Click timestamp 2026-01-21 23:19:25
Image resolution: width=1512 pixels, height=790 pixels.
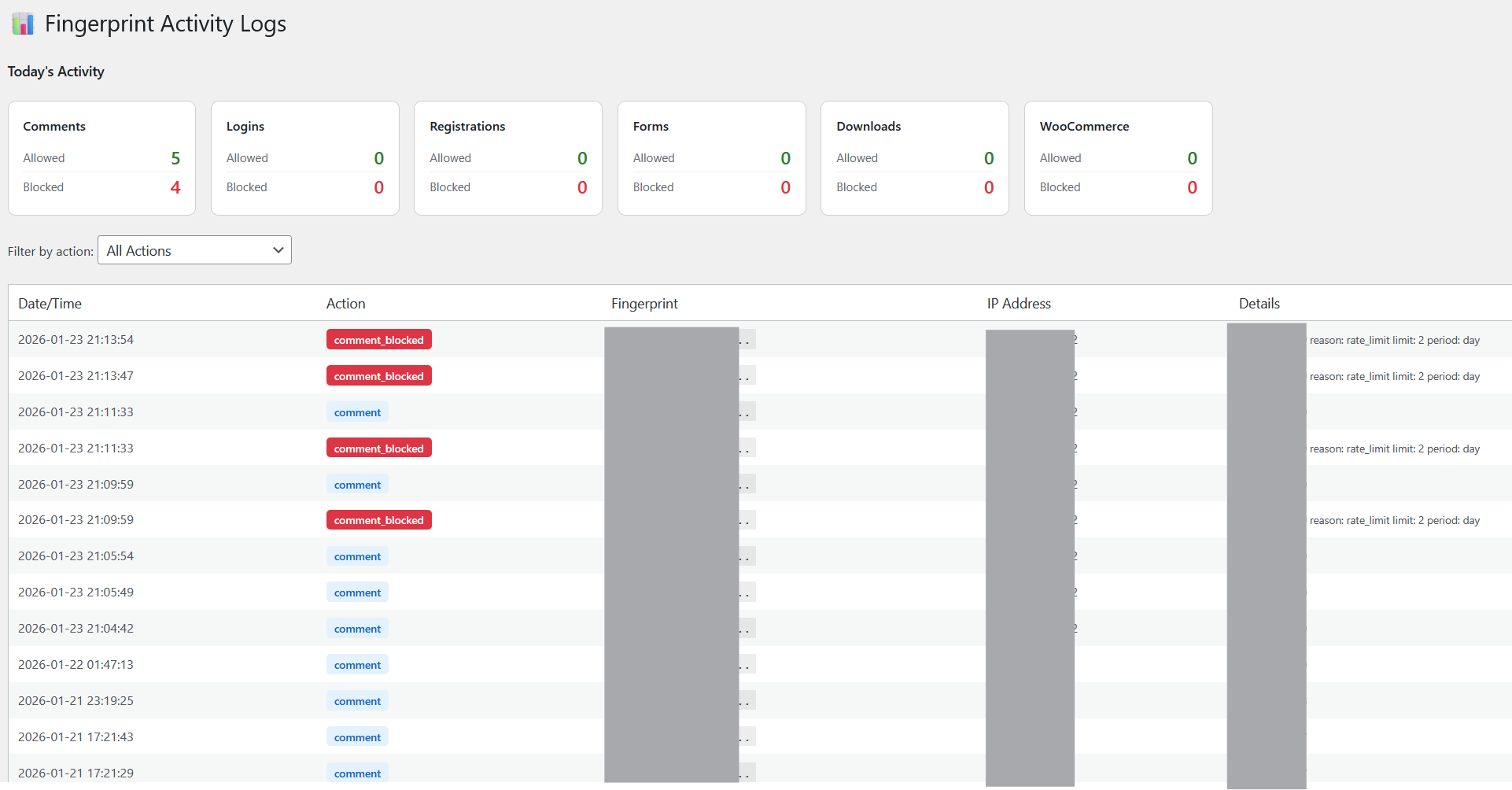click(x=76, y=701)
